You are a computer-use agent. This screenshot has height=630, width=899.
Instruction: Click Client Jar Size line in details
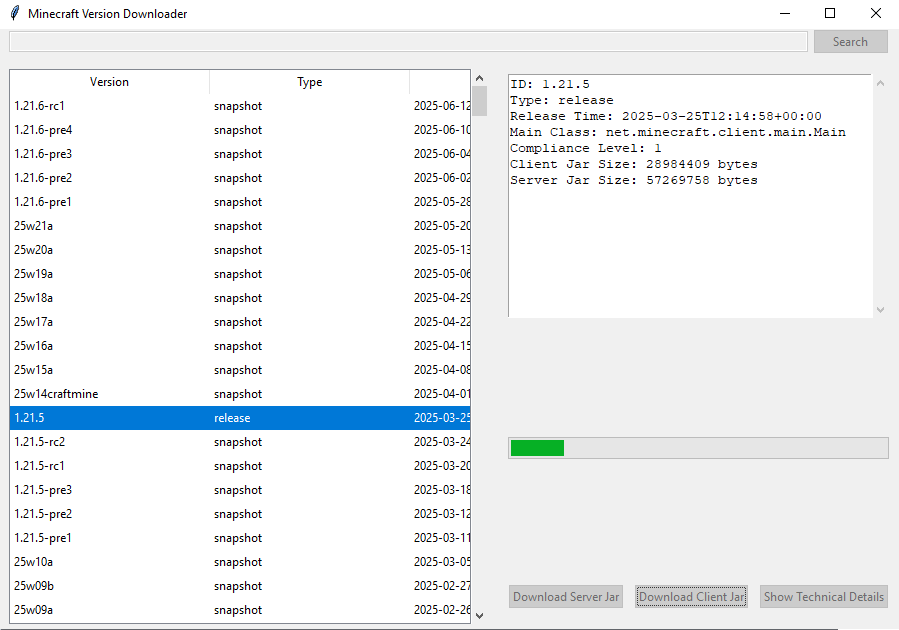pyautogui.click(x=634, y=165)
